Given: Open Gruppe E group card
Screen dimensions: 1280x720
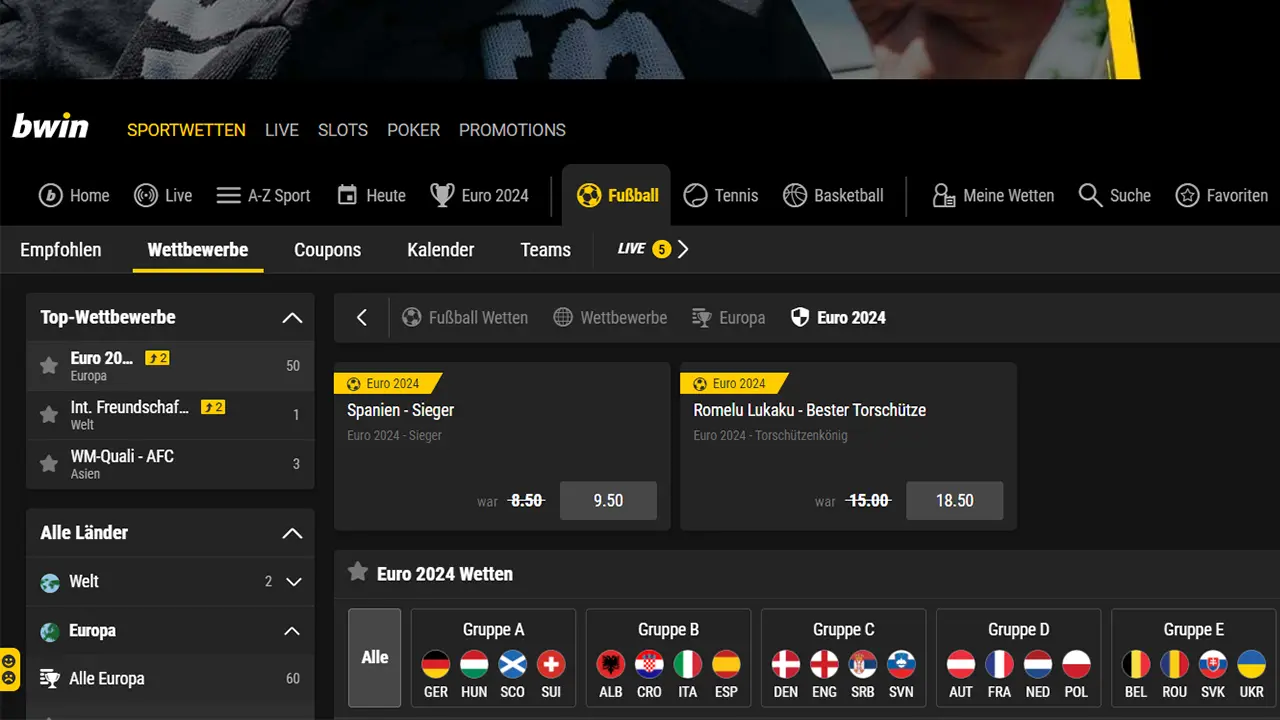Looking at the screenshot, I should coord(1193,658).
